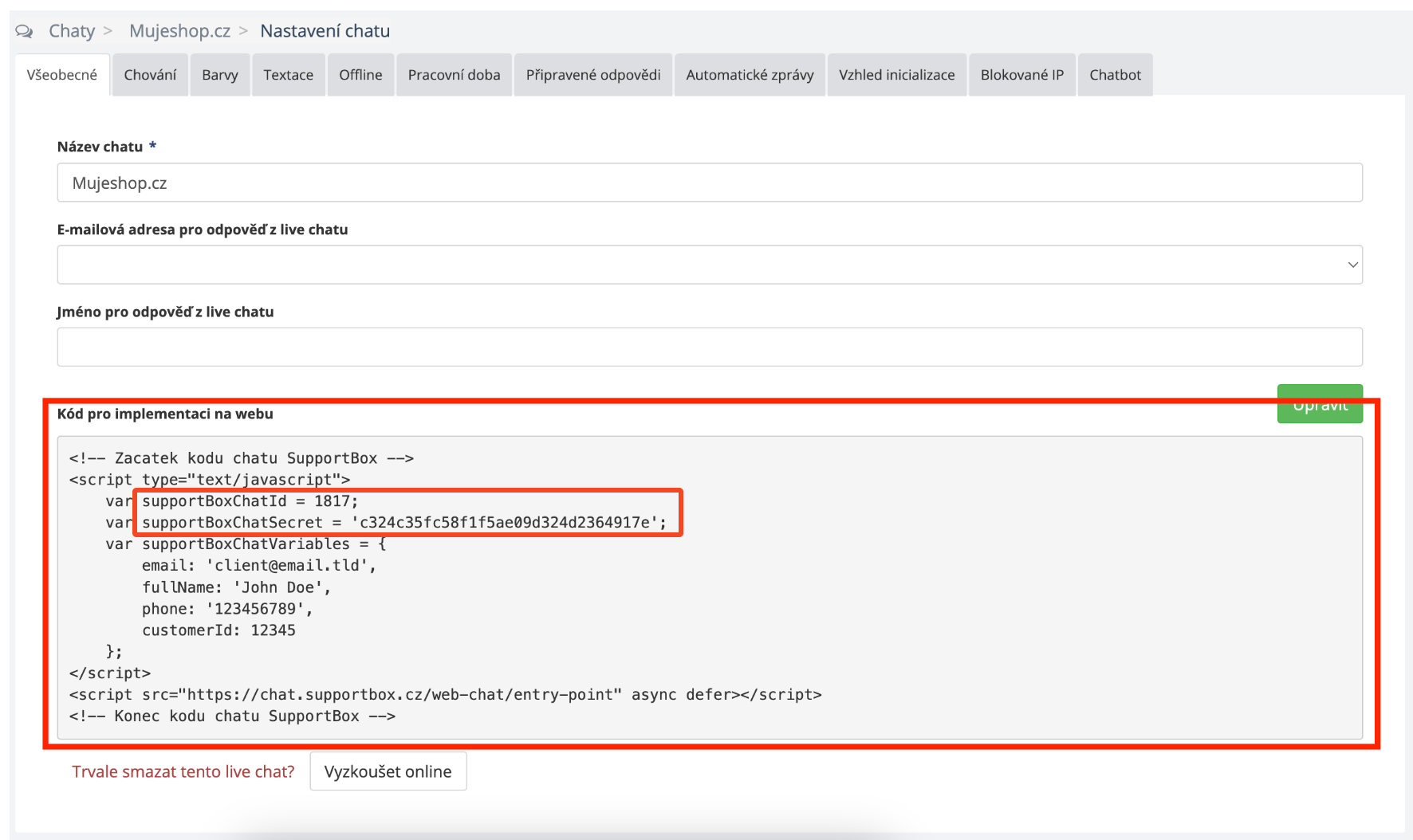Screen dimensions: 1413x840
Task: Select the Blokované IP tab
Action: 1022,75
